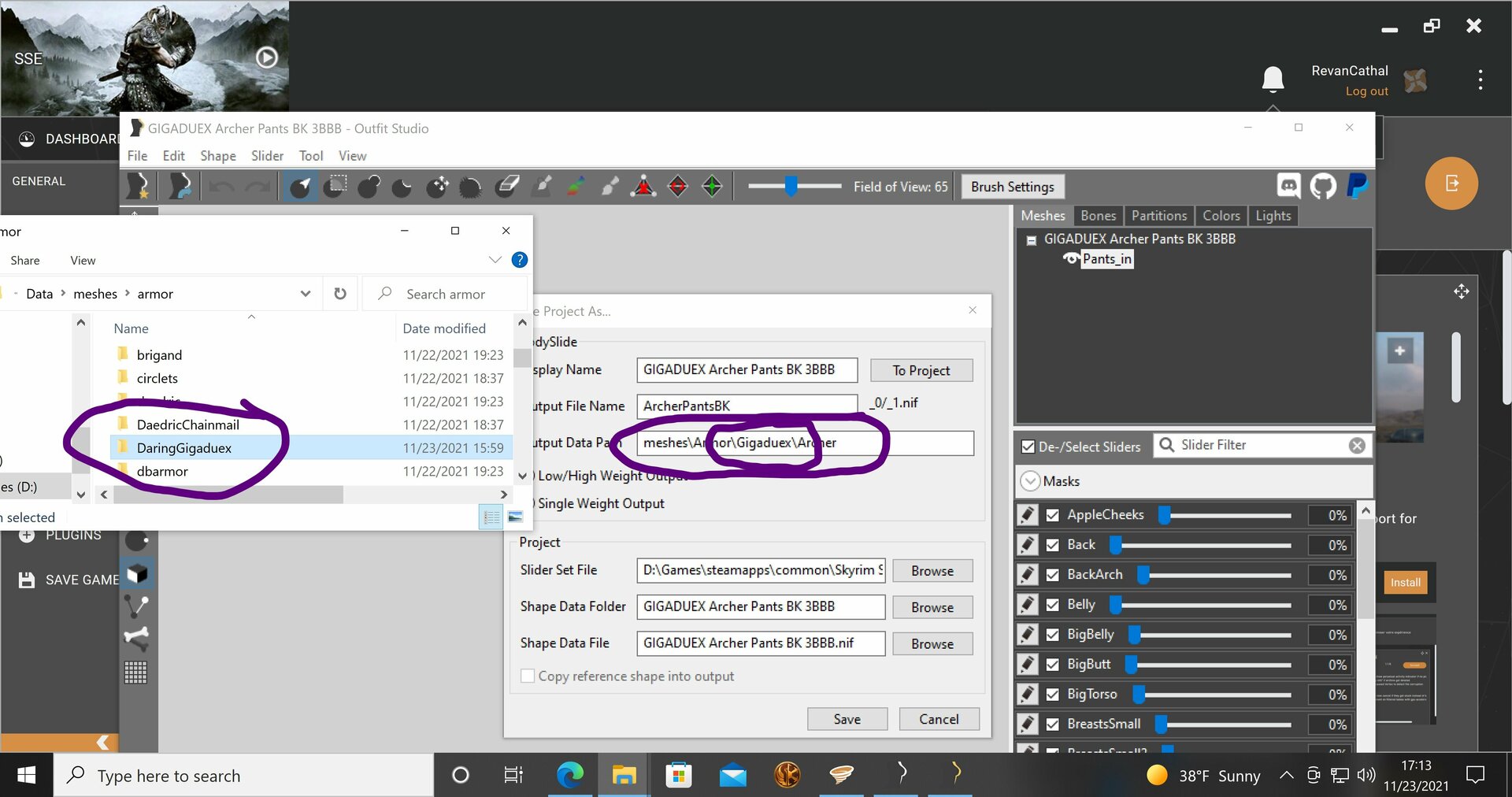
Task: Click the Output File Name field
Action: (747, 406)
